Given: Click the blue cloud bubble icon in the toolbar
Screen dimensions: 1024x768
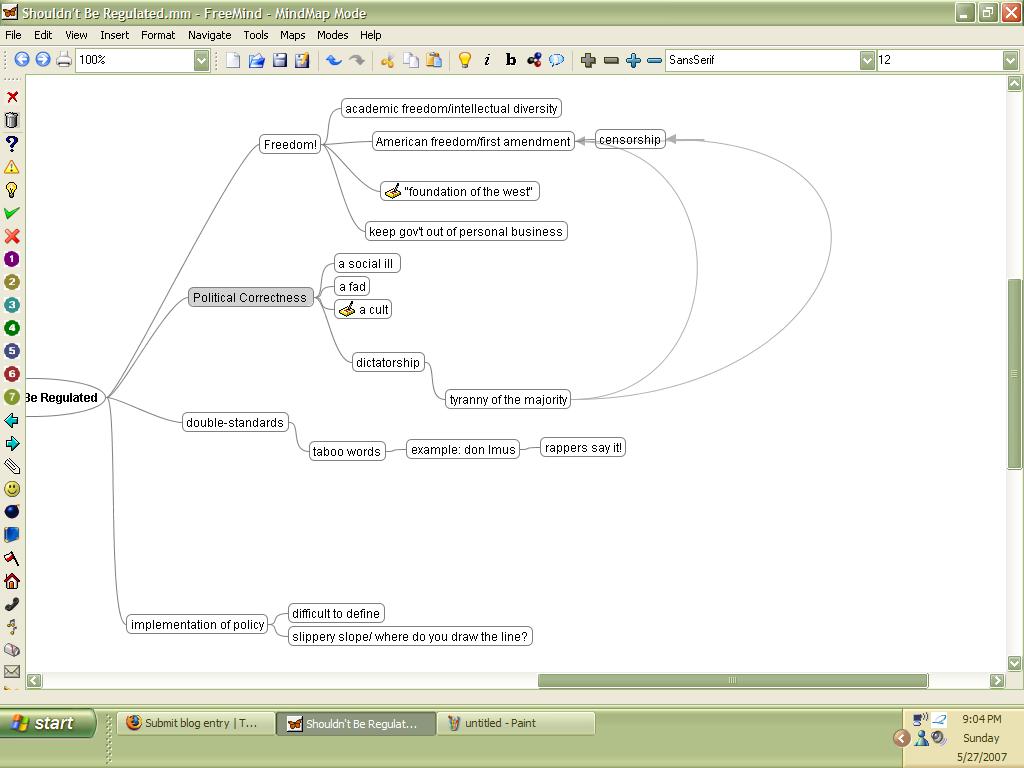Looking at the screenshot, I should pos(556,61).
